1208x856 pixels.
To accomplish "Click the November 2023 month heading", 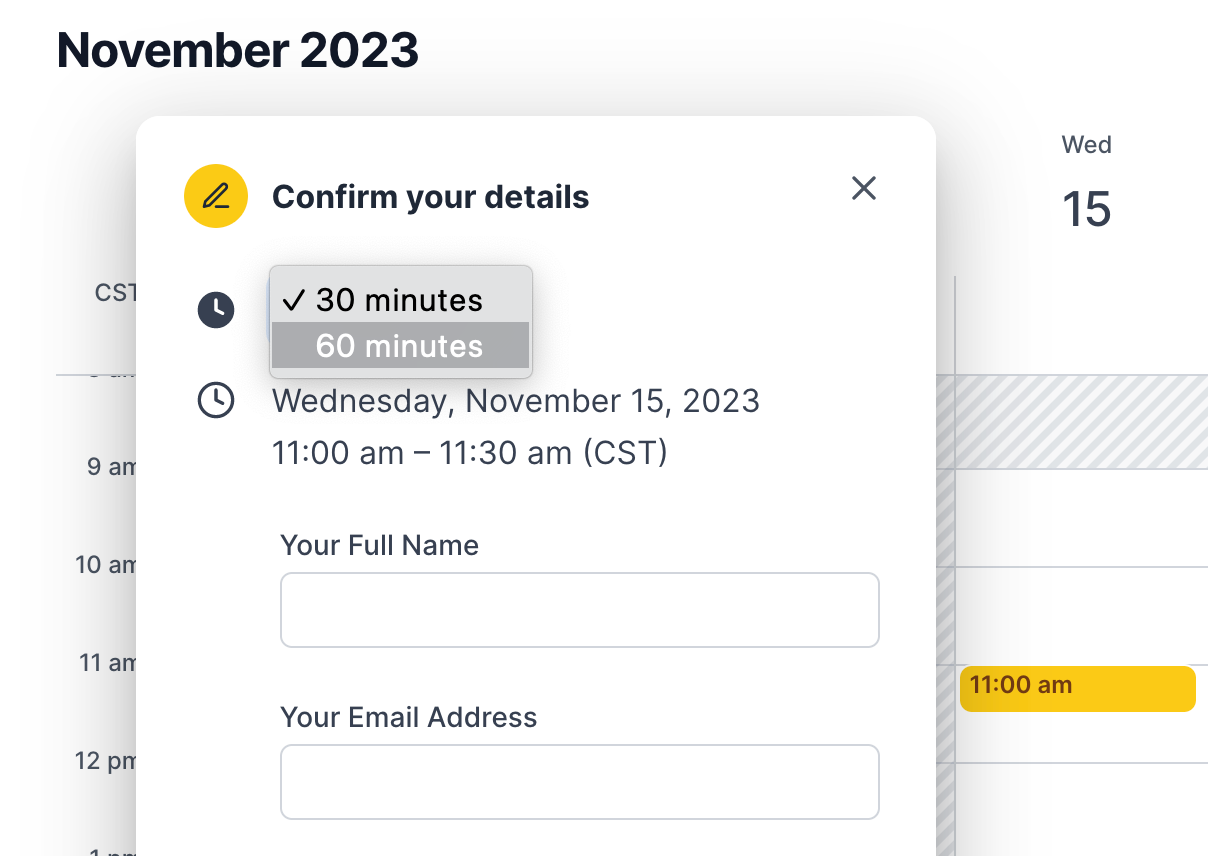I will (x=238, y=50).
